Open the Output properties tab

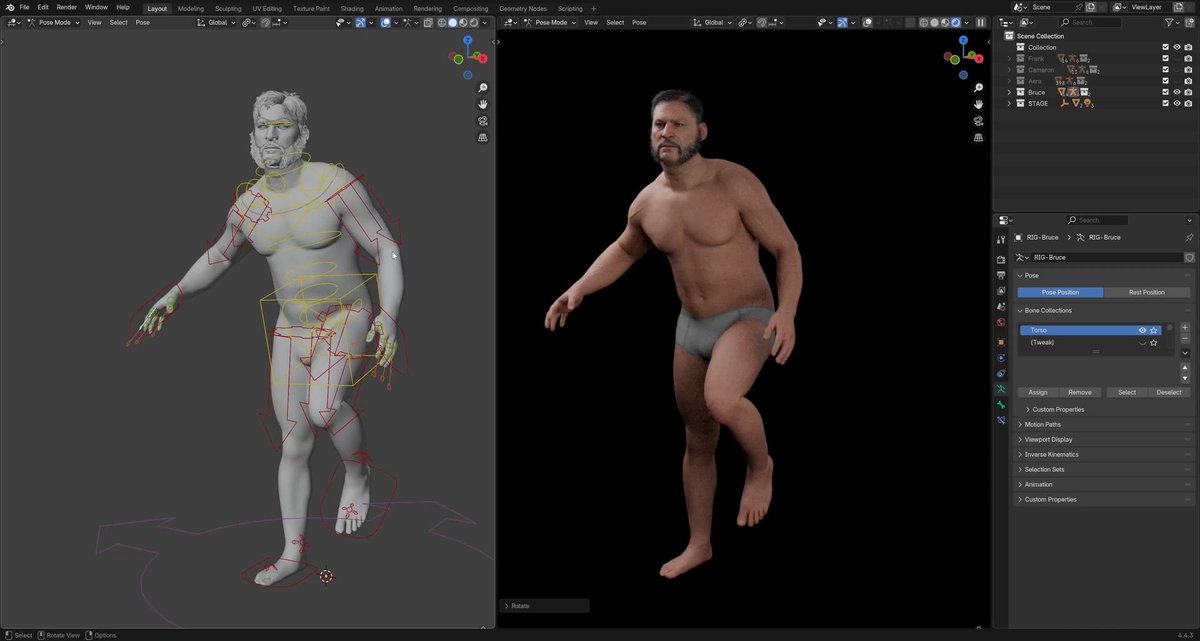(1001, 275)
